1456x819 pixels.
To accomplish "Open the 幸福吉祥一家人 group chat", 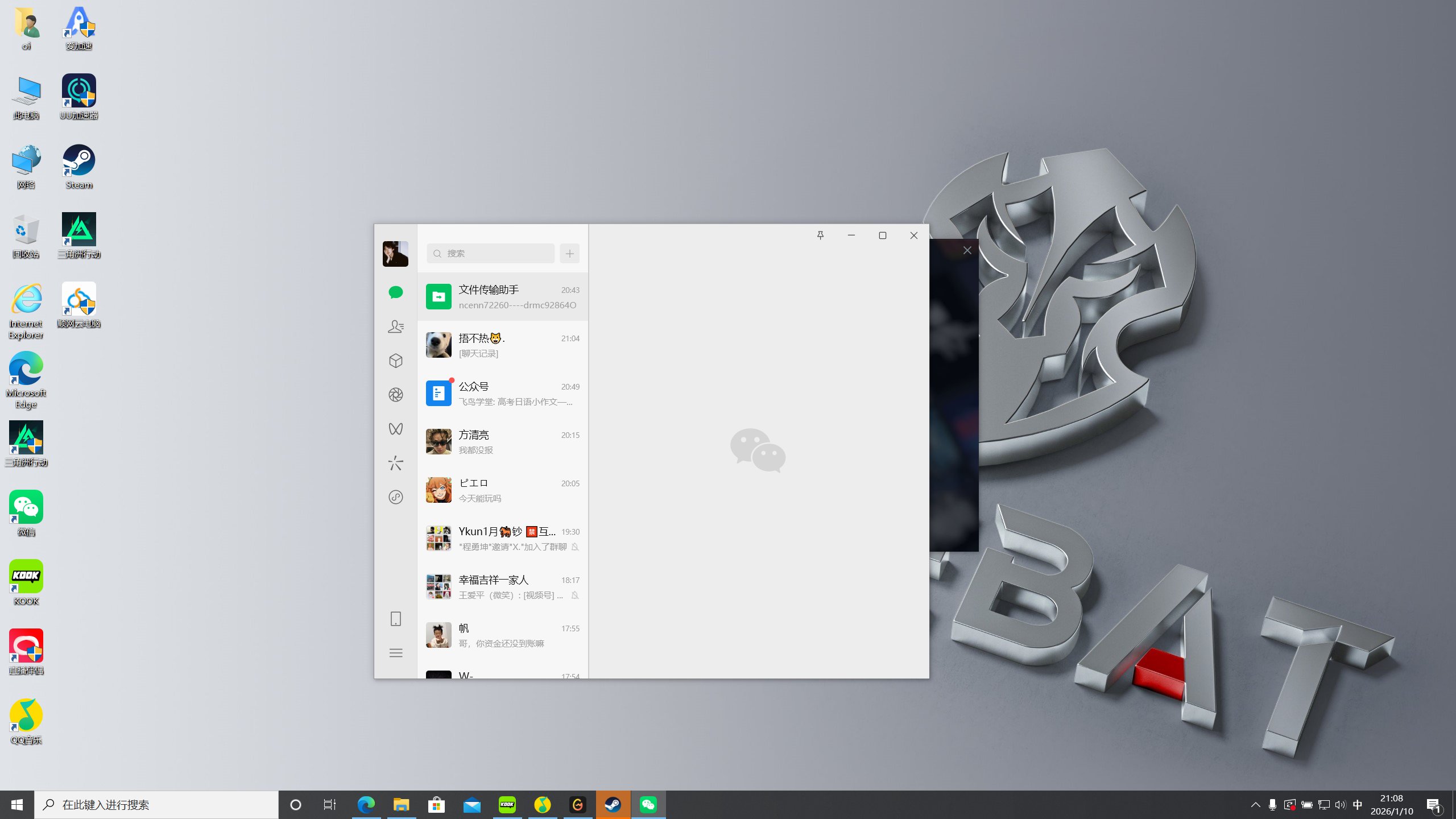I will click(503, 587).
